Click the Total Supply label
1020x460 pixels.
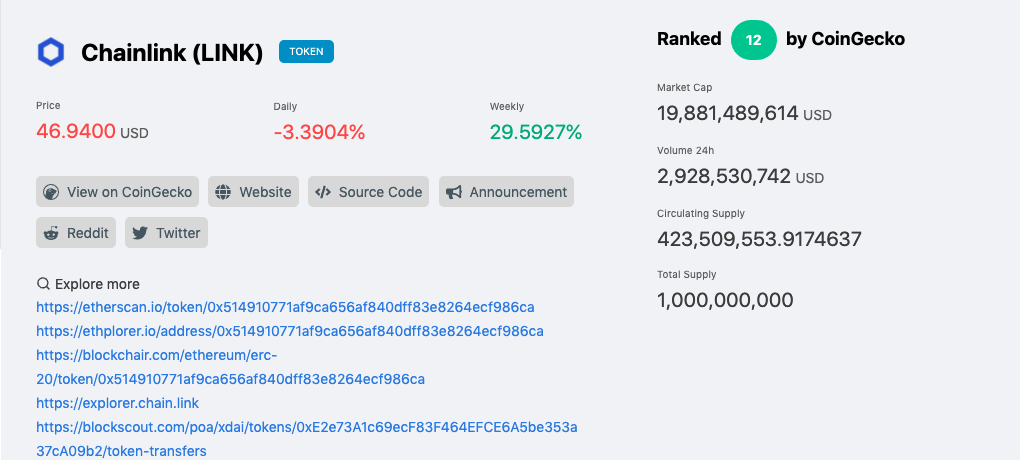[x=687, y=275]
